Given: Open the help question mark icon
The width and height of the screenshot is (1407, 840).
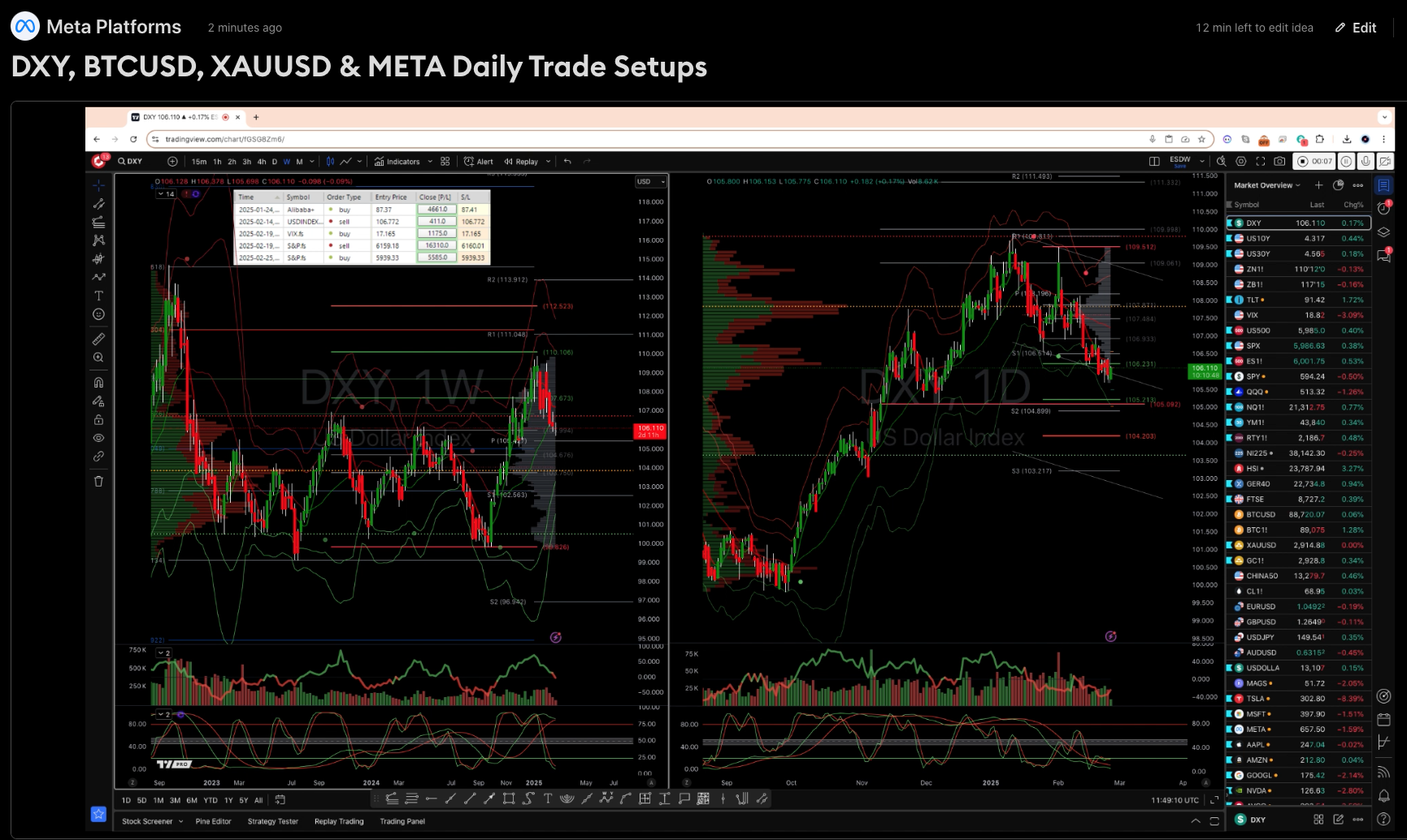Looking at the screenshot, I should tap(1383, 820).
